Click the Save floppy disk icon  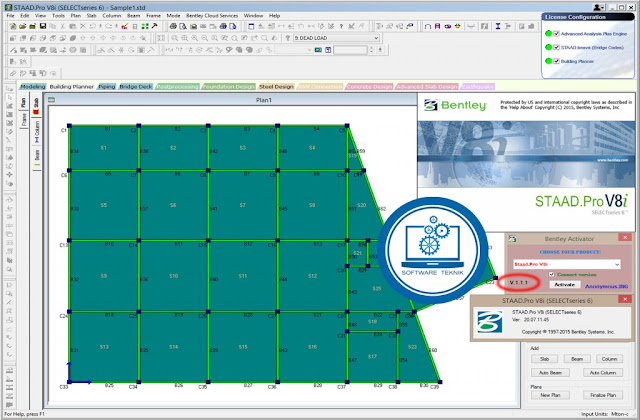point(43,26)
